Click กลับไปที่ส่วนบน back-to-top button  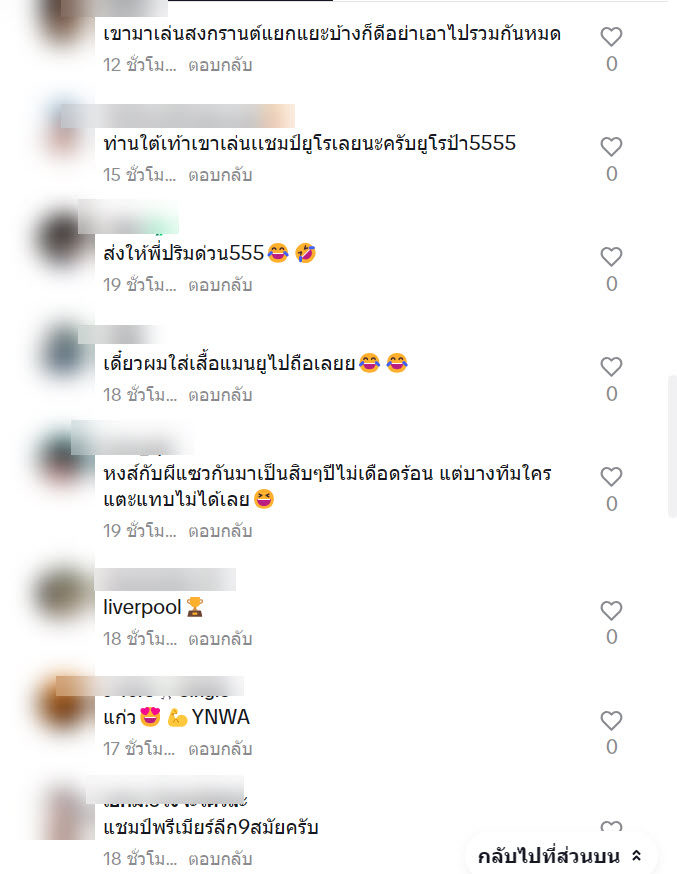click(x=560, y=856)
